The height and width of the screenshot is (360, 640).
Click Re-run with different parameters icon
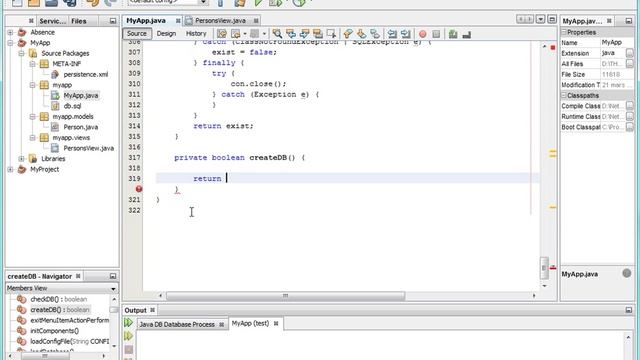129,336
